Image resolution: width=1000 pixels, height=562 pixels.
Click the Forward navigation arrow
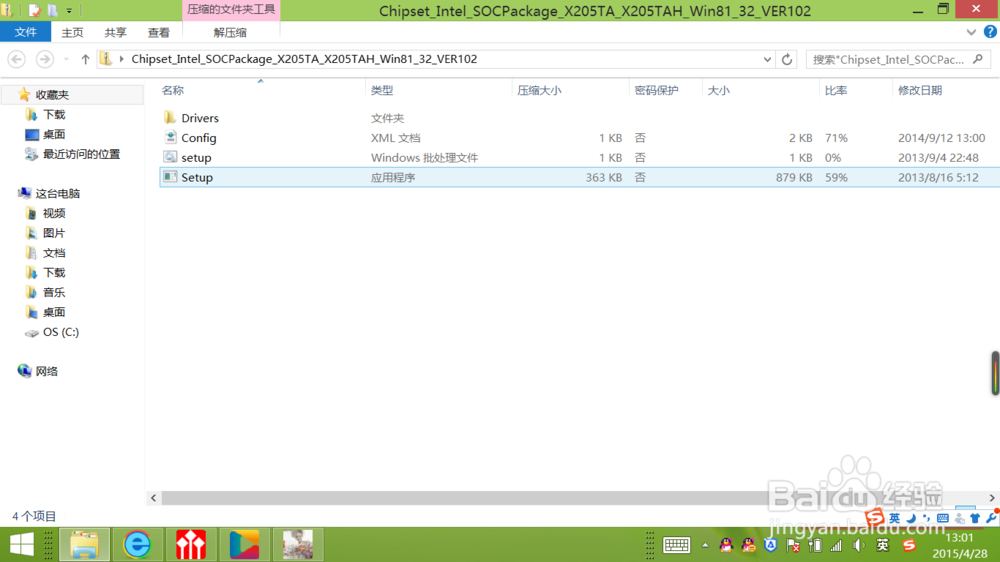point(44,59)
